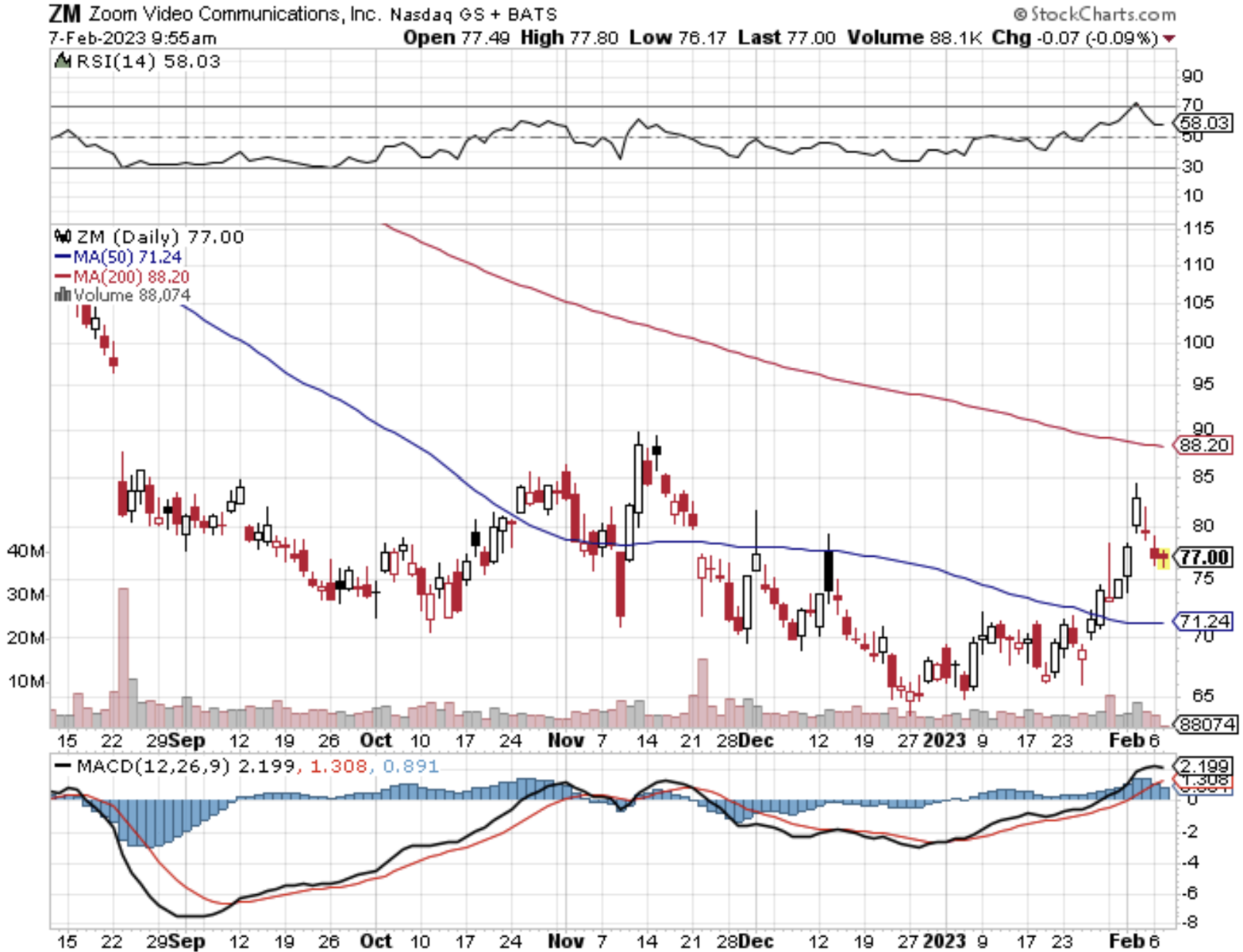Click the 'Low 76.17' quote value
The image size is (1243, 952).
click(x=678, y=37)
